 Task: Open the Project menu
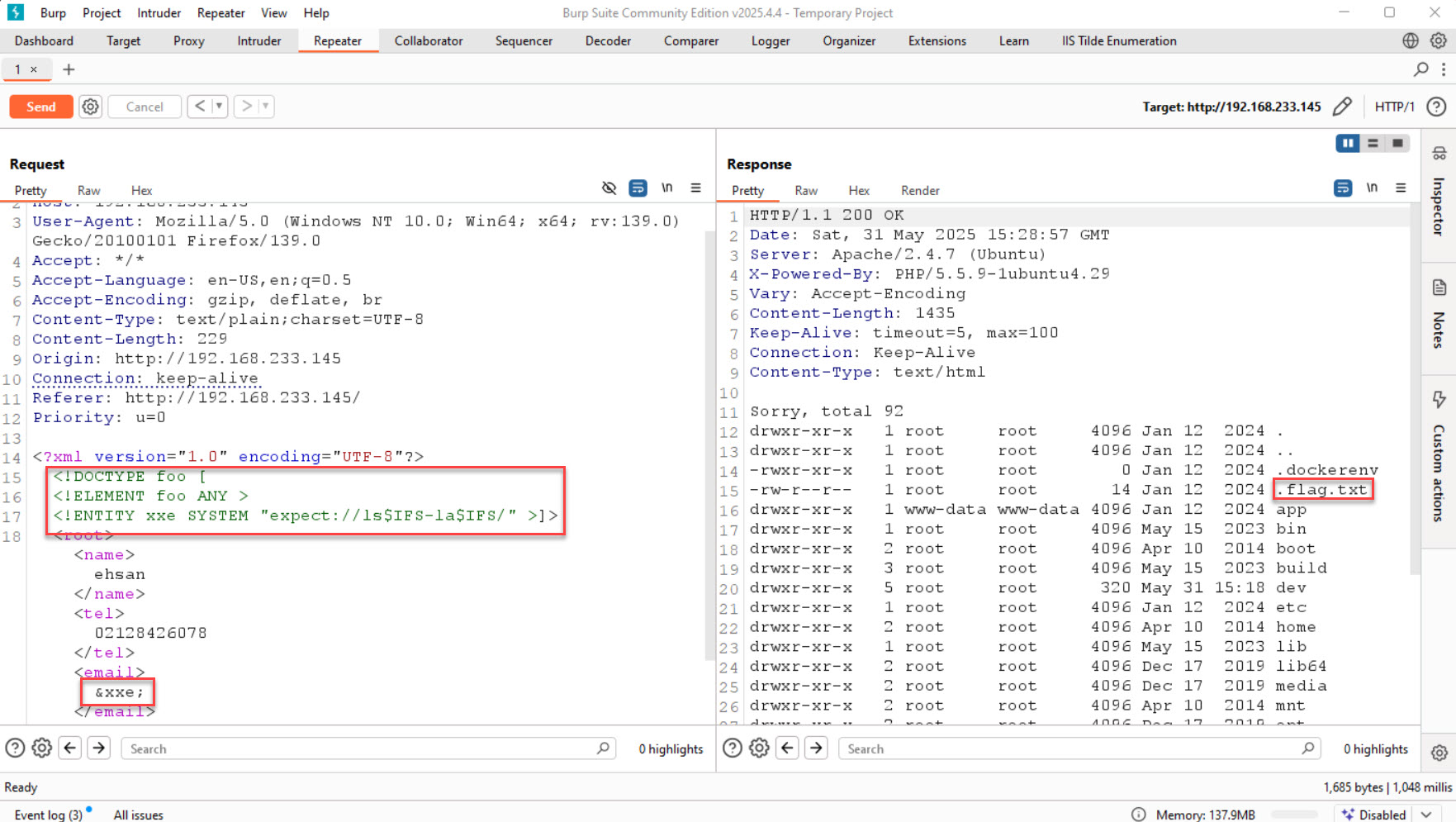tap(102, 12)
